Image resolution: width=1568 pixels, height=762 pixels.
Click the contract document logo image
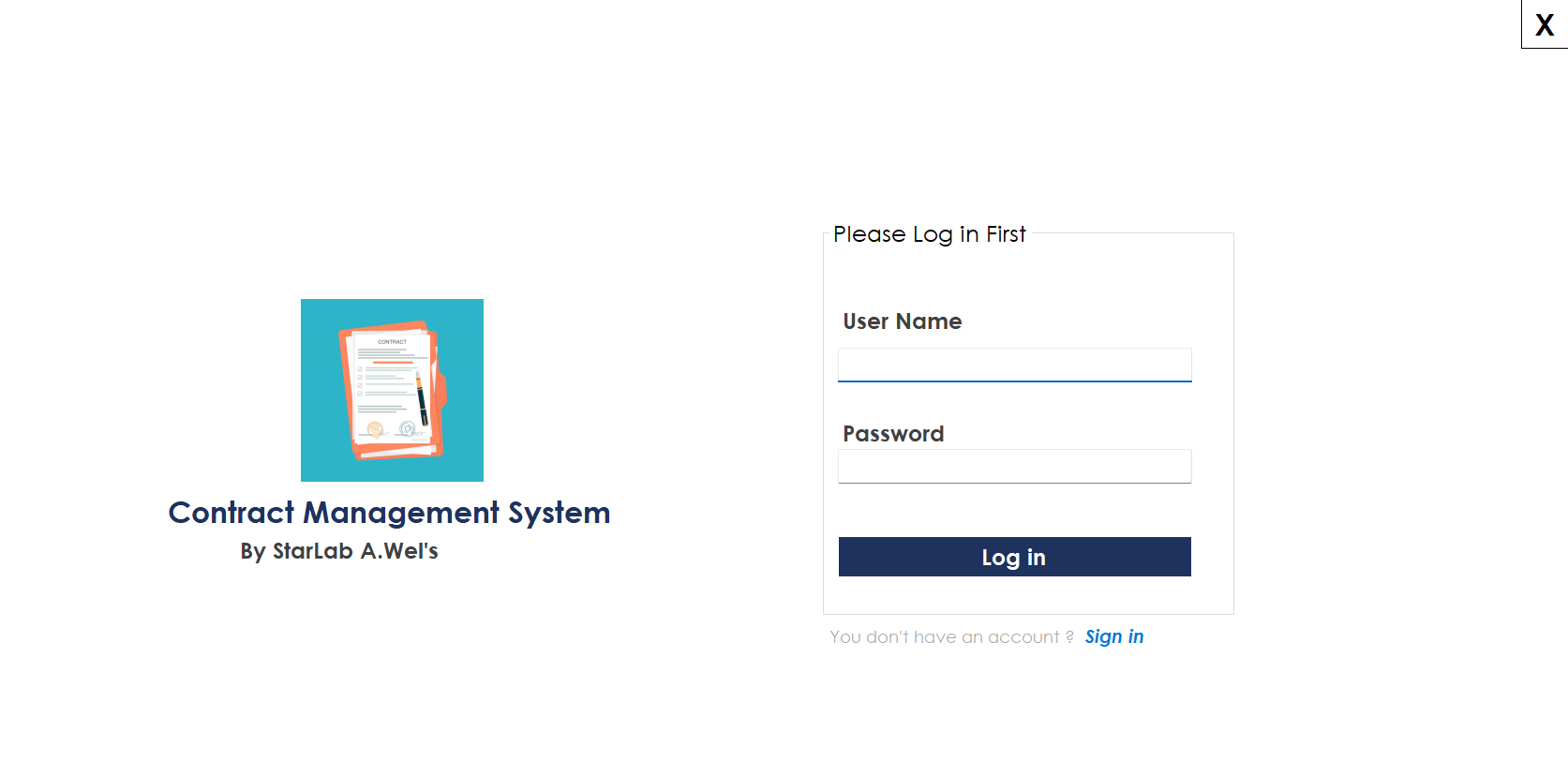pyautogui.click(x=392, y=390)
